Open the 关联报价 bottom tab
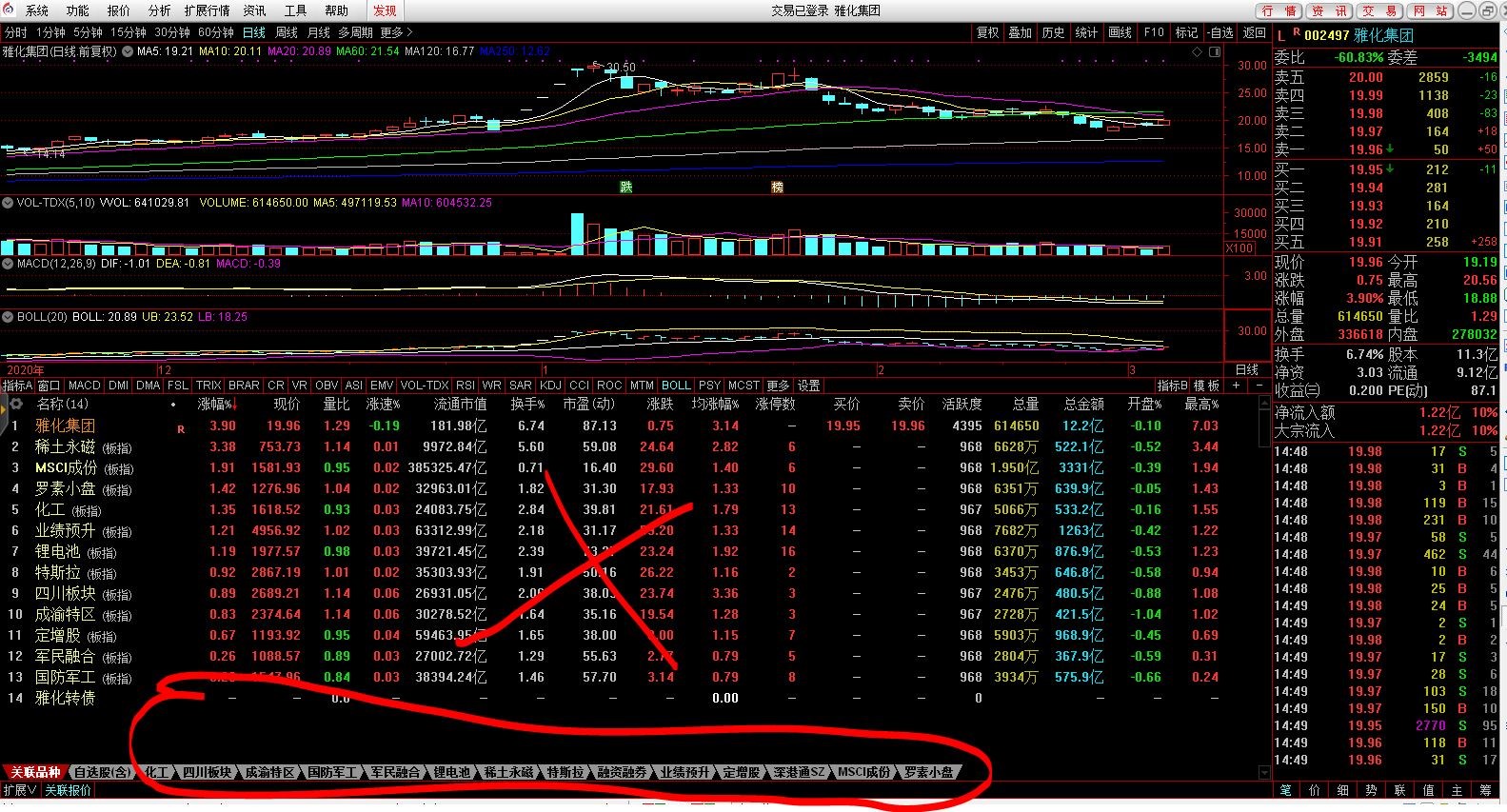1507x812 pixels. pyautogui.click(x=68, y=790)
